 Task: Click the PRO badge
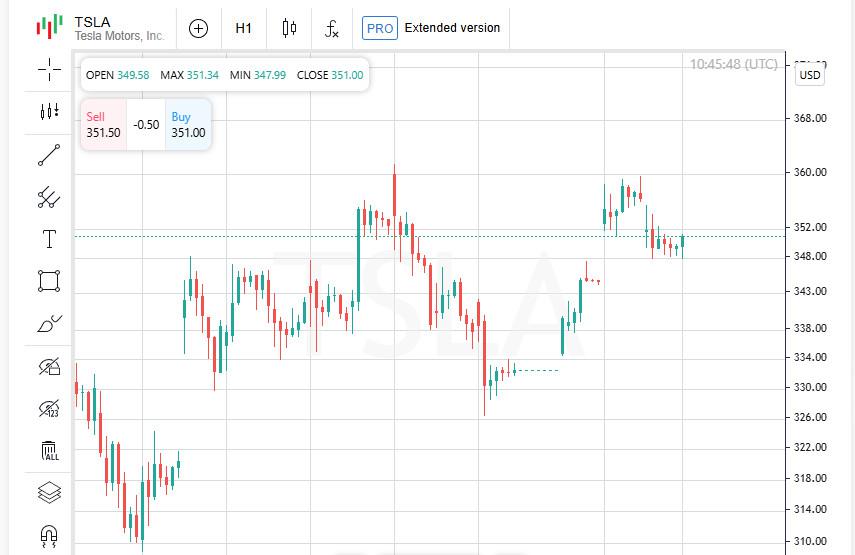[380, 28]
